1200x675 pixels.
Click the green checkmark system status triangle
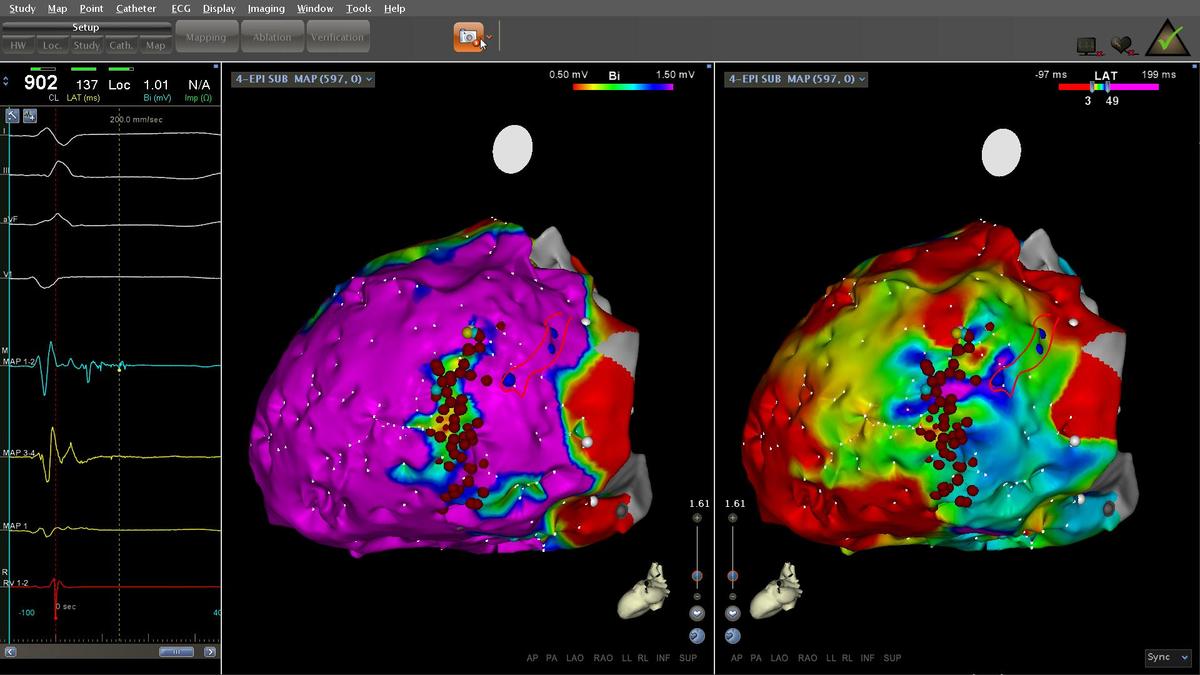[x=1165, y=39]
